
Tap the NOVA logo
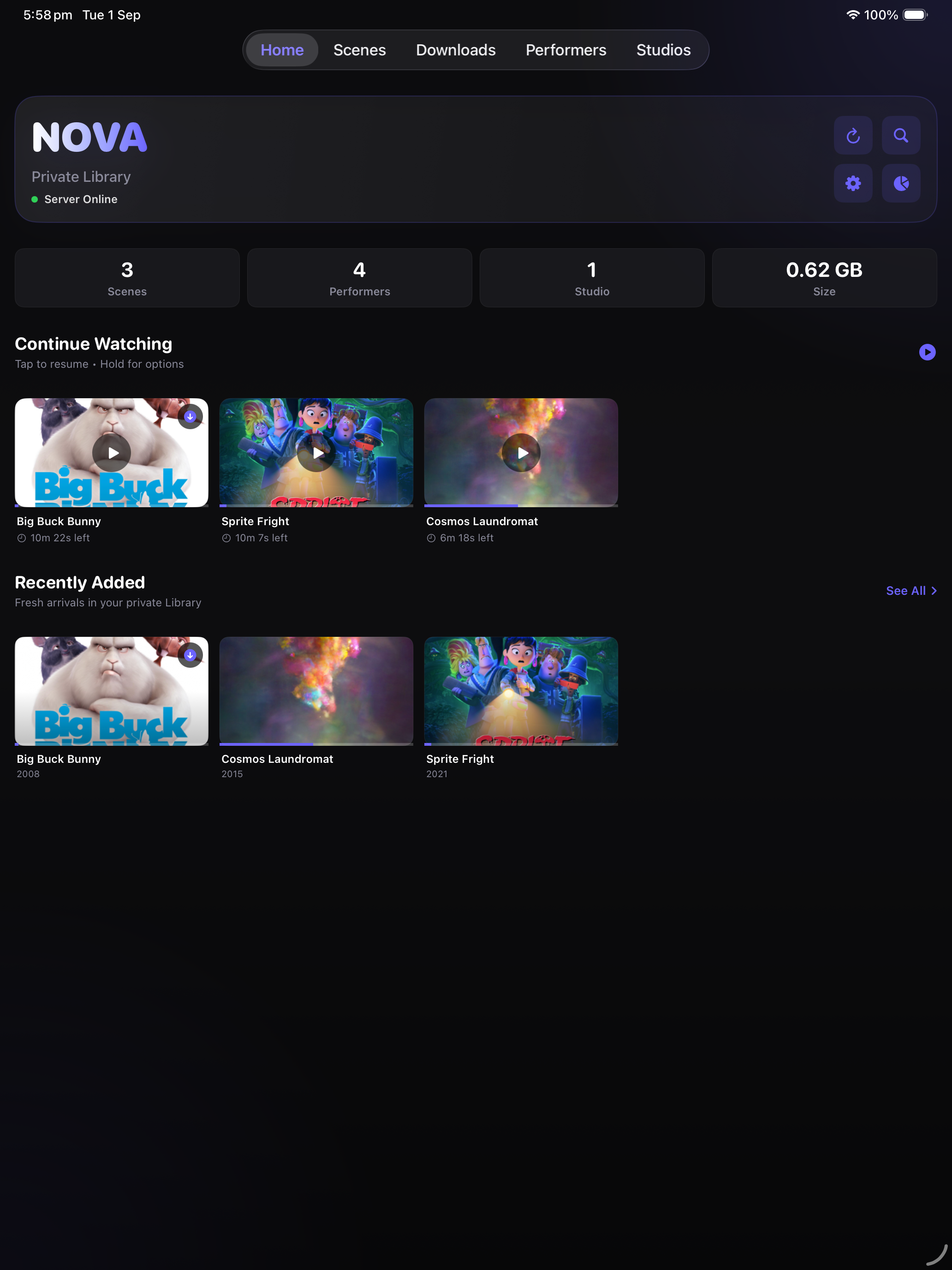89,137
